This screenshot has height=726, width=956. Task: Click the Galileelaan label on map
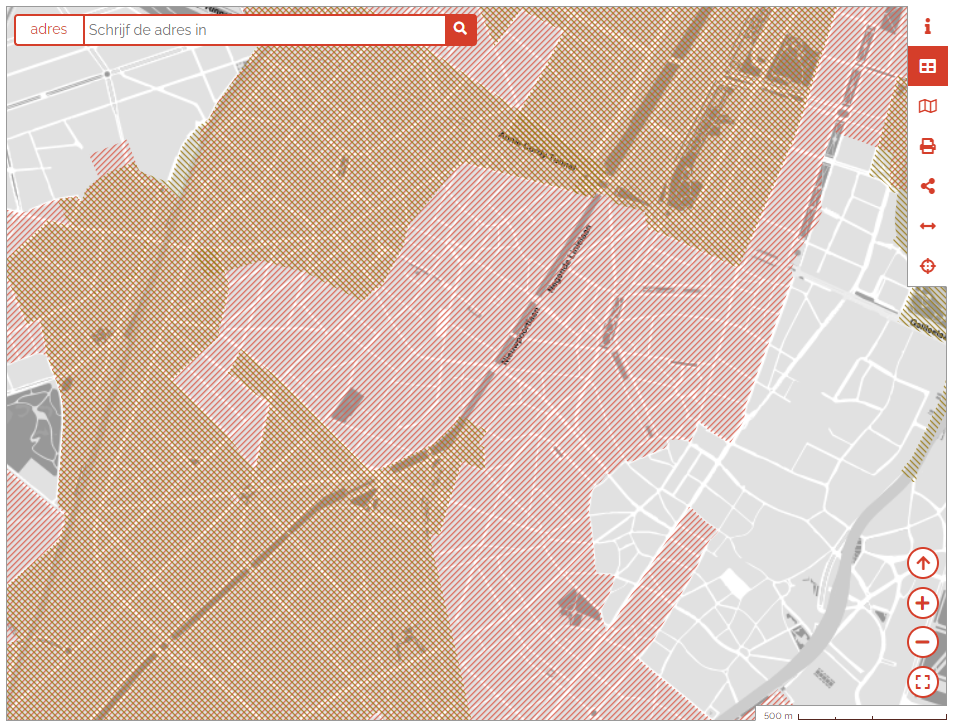pyautogui.click(x=928, y=326)
